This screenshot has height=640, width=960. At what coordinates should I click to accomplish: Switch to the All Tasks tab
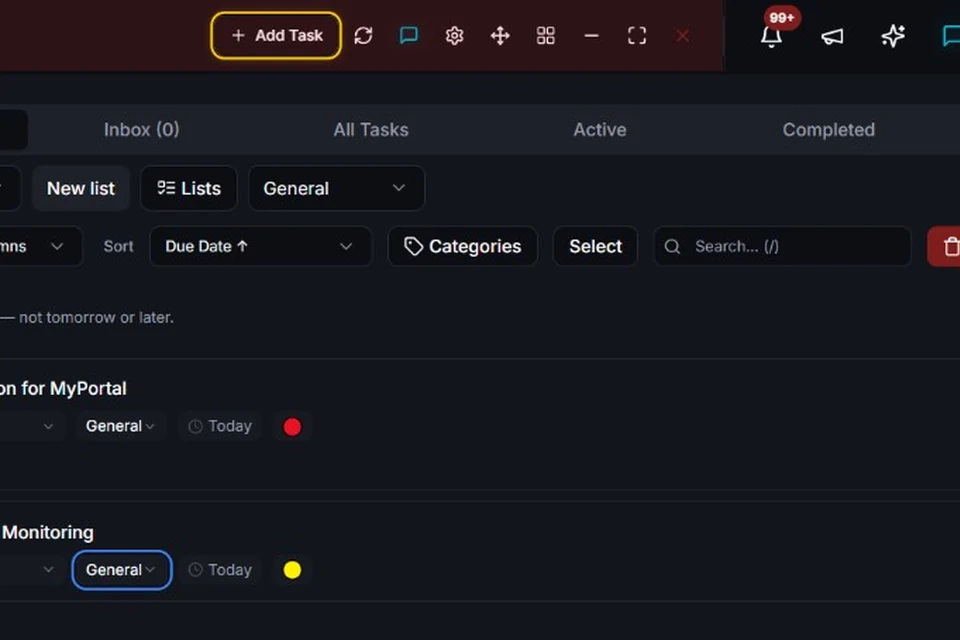(371, 130)
